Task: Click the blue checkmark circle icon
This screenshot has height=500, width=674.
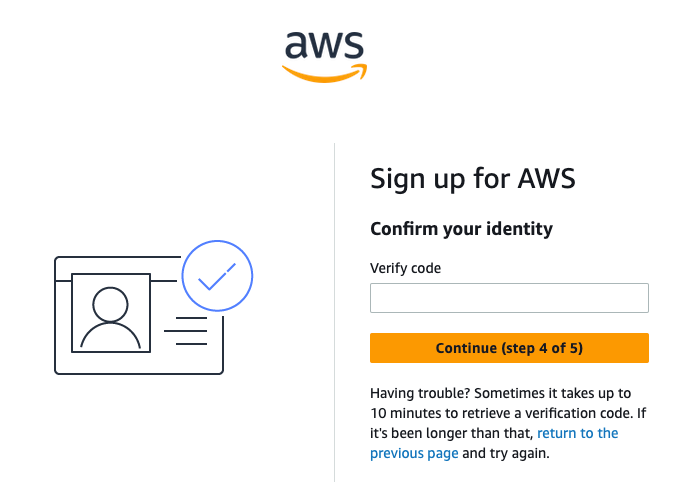Action: (217, 276)
